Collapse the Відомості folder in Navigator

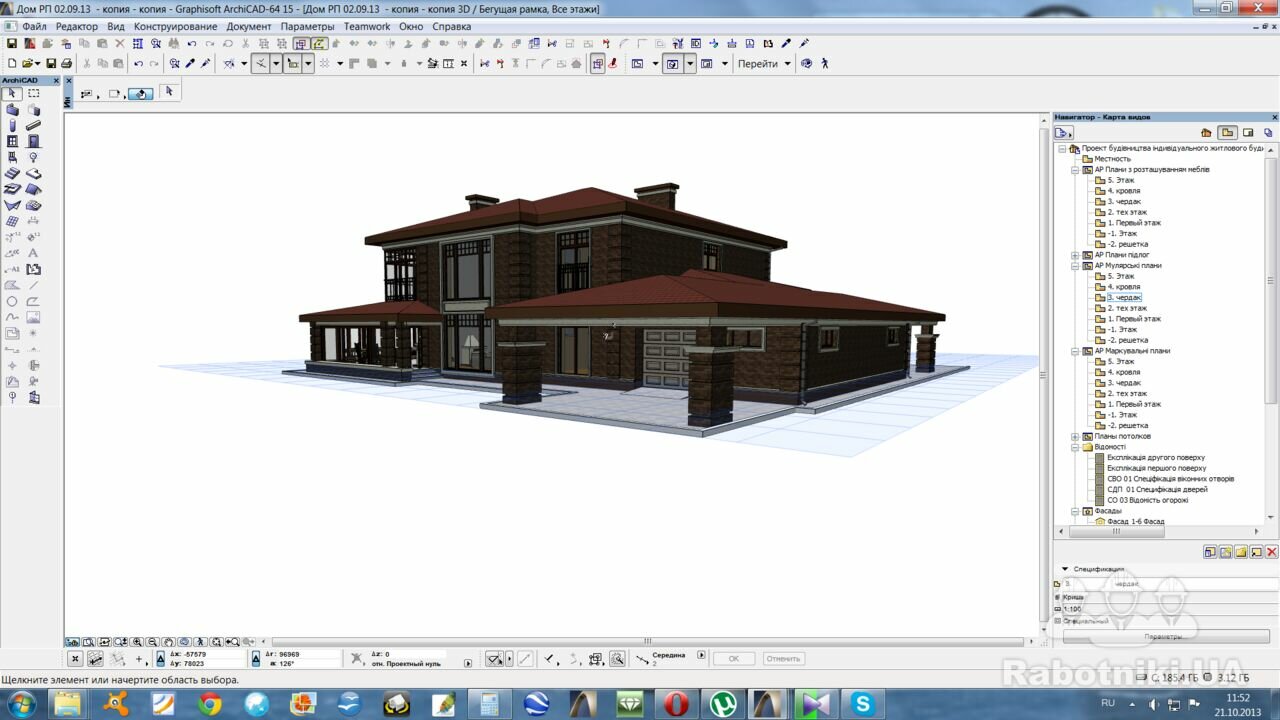[1075, 447]
